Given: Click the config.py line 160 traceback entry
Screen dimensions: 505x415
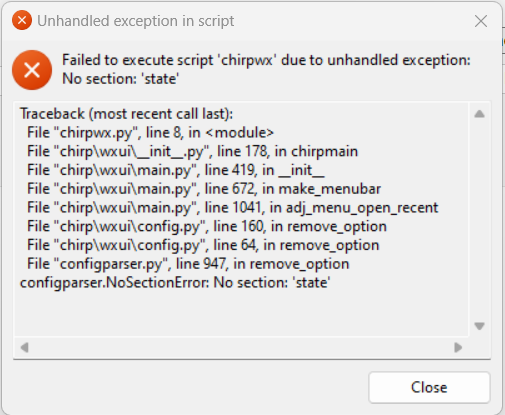Looking at the screenshot, I should (x=207, y=226).
